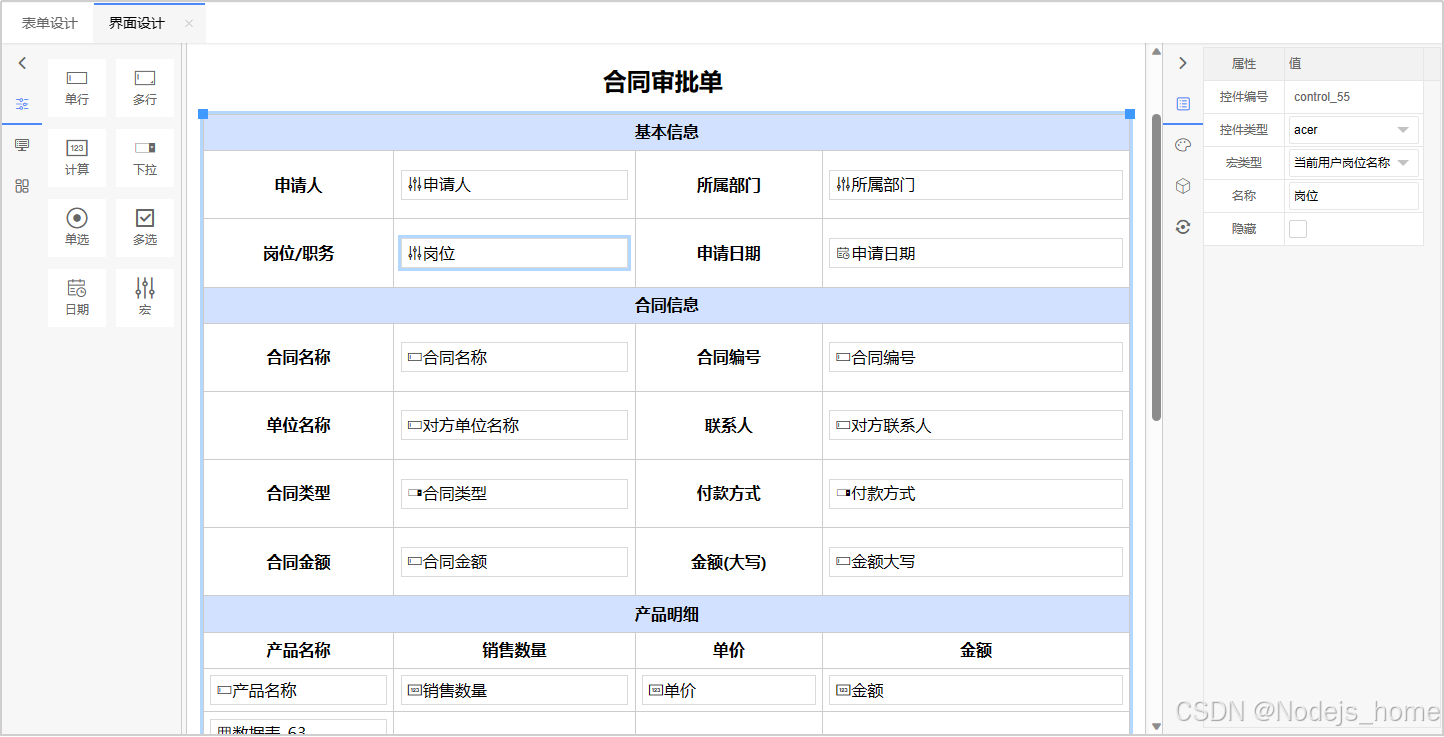Select the 单行 single-line input control
This screenshot has height=737, width=1444.
click(76, 87)
